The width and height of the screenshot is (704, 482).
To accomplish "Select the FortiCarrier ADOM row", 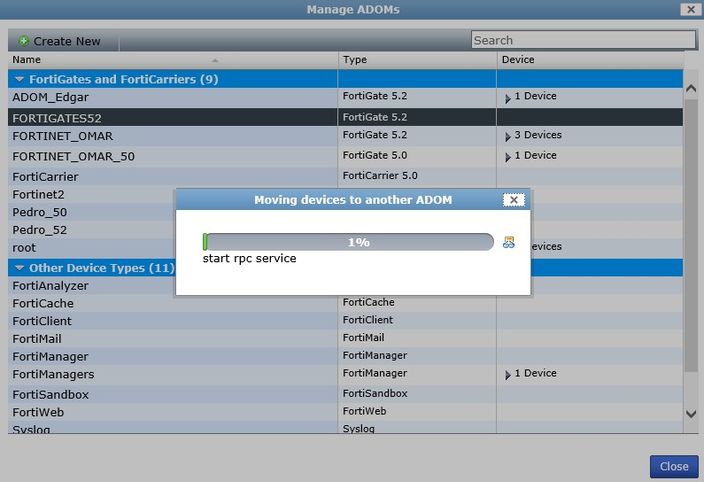I will (x=345, y=176).
